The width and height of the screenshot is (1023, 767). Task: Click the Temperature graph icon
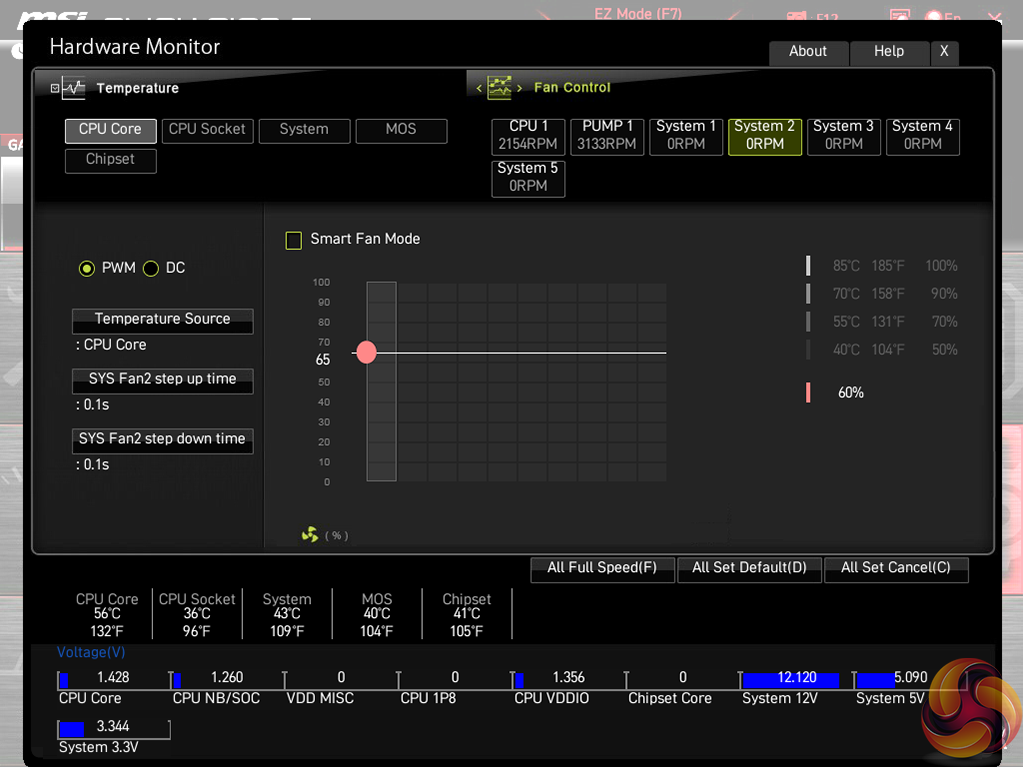coord(73,88)
